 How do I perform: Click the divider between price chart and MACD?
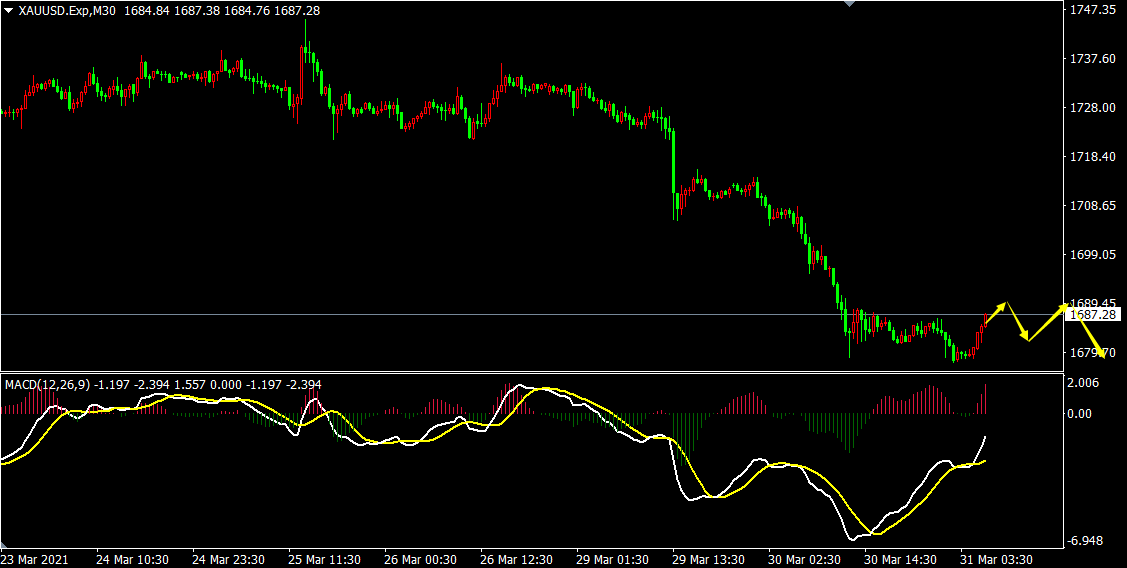coord(530,372)
